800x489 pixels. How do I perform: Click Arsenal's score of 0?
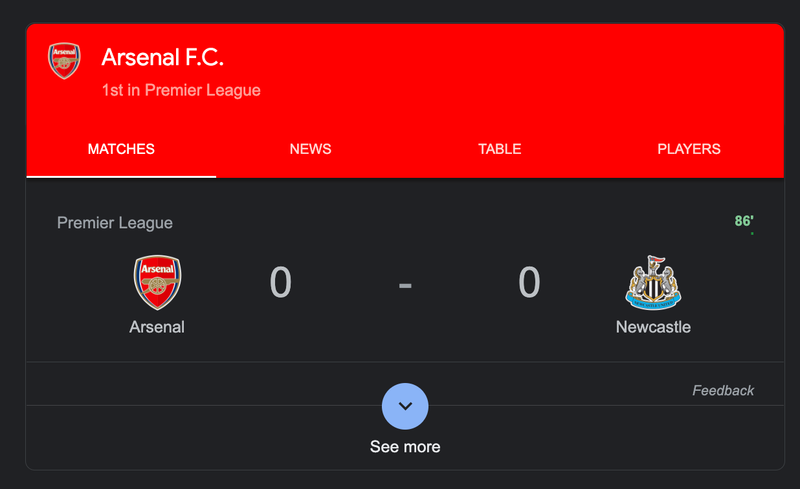tap(281, 283)
